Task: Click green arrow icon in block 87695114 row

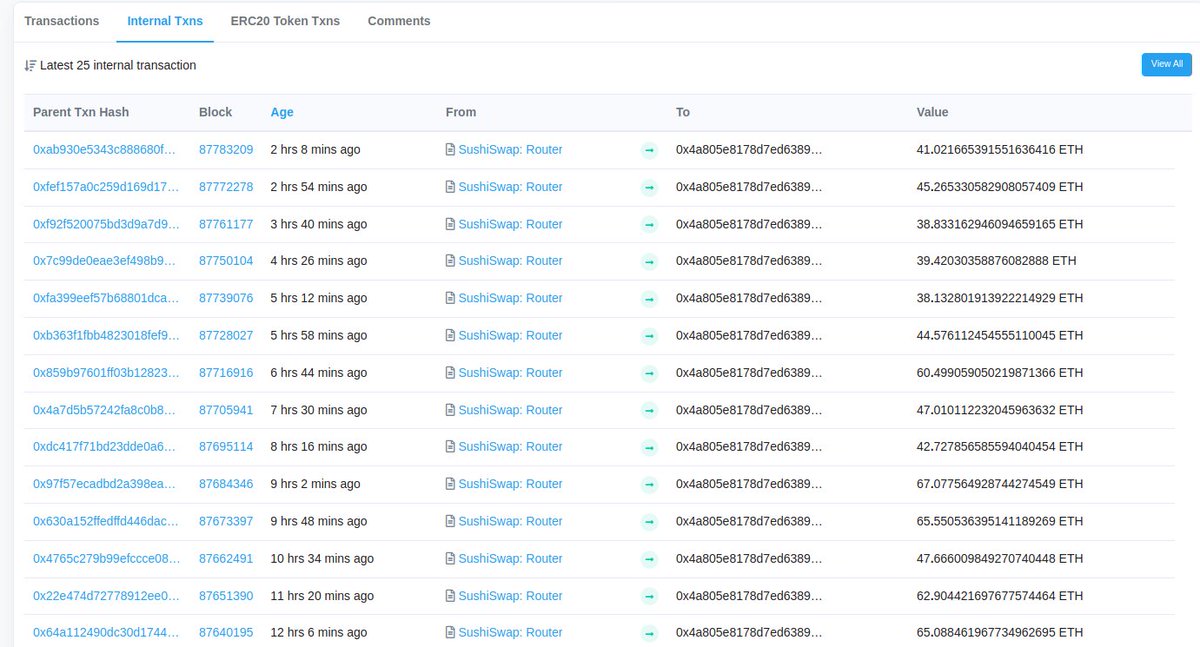Action: point(649,447)
